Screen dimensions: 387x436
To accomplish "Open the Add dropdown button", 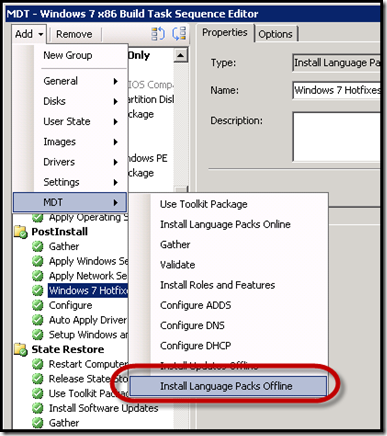I will click(x=29, y=34).
